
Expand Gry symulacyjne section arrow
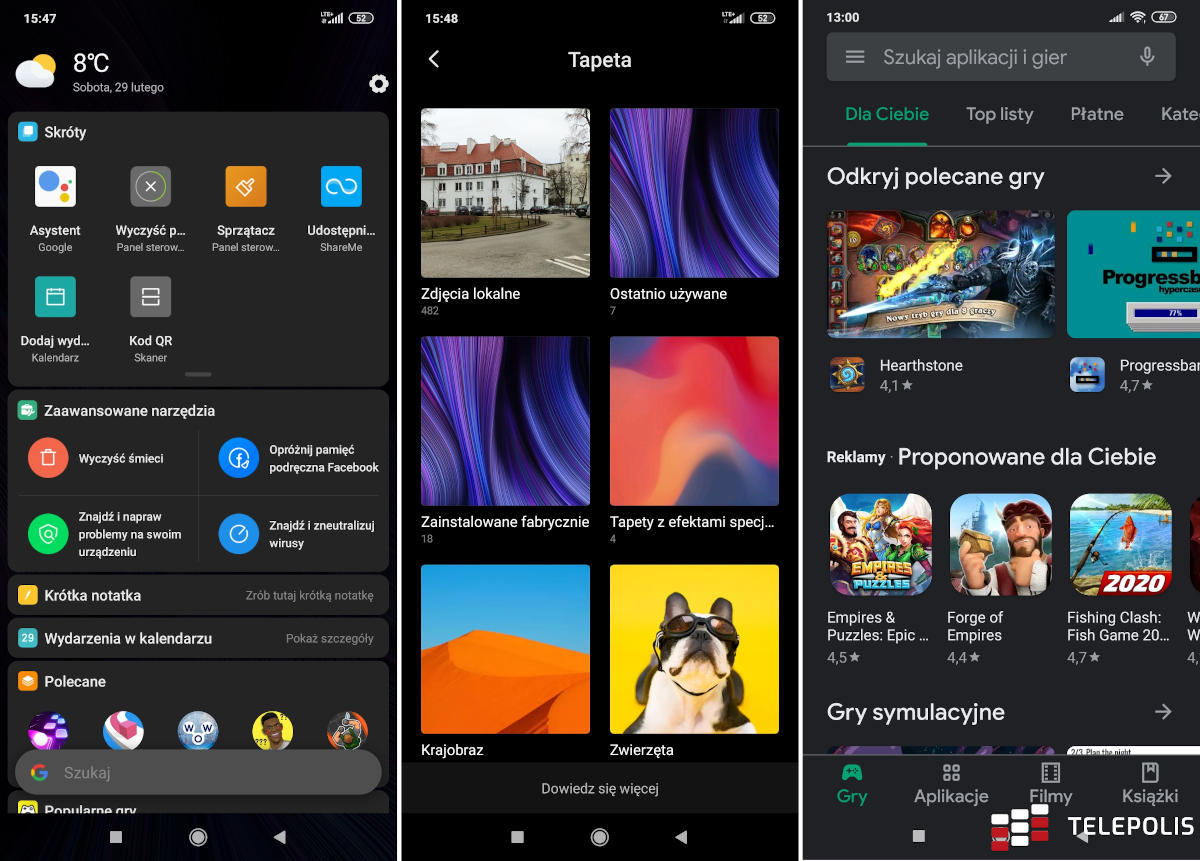coord(1162,712)
